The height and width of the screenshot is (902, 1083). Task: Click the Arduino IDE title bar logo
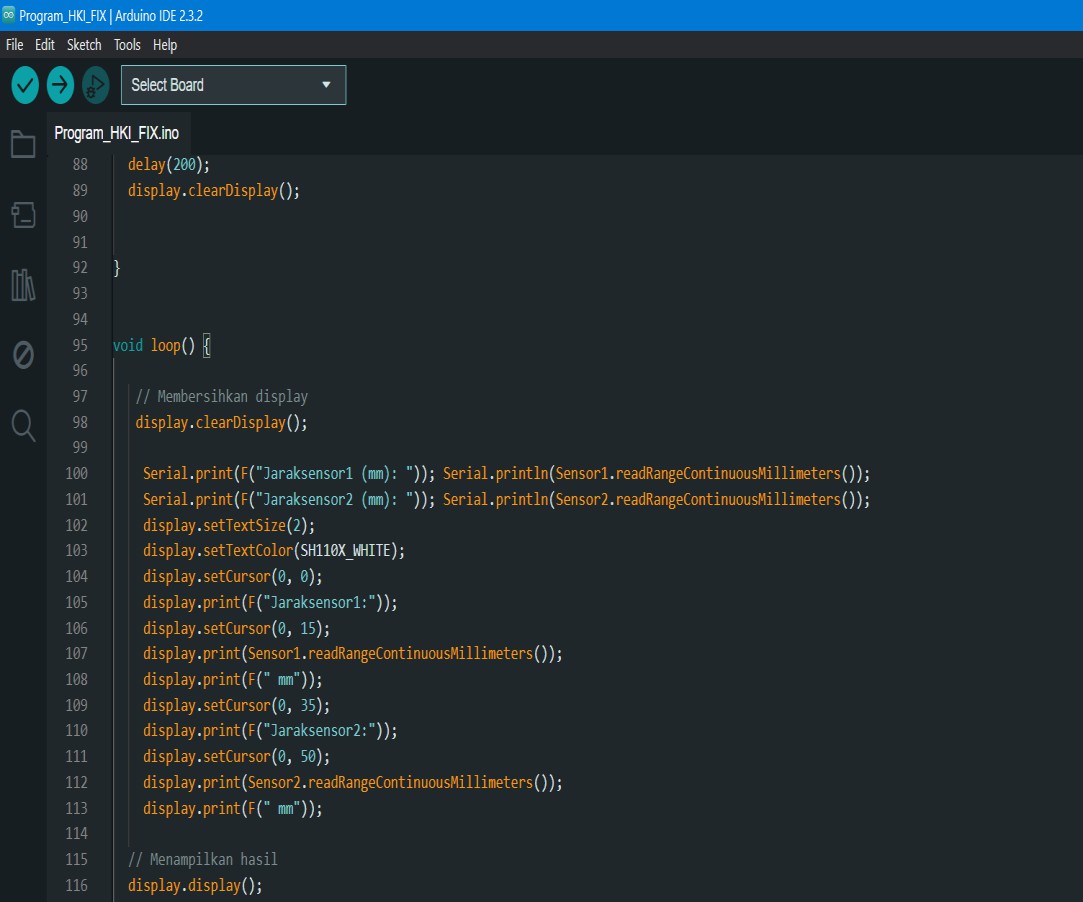click(x=9, y=15)
